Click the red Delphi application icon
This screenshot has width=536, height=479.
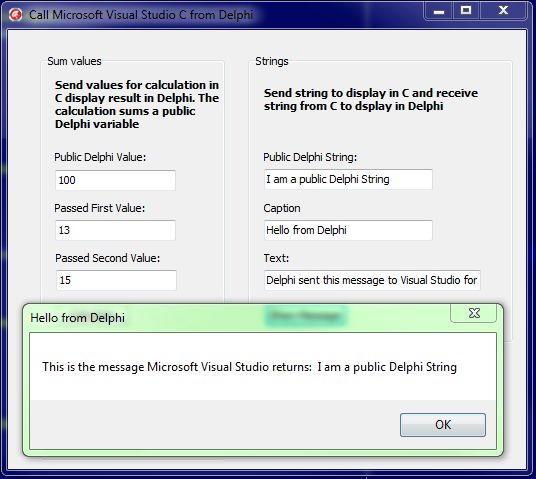coord(16,15)
